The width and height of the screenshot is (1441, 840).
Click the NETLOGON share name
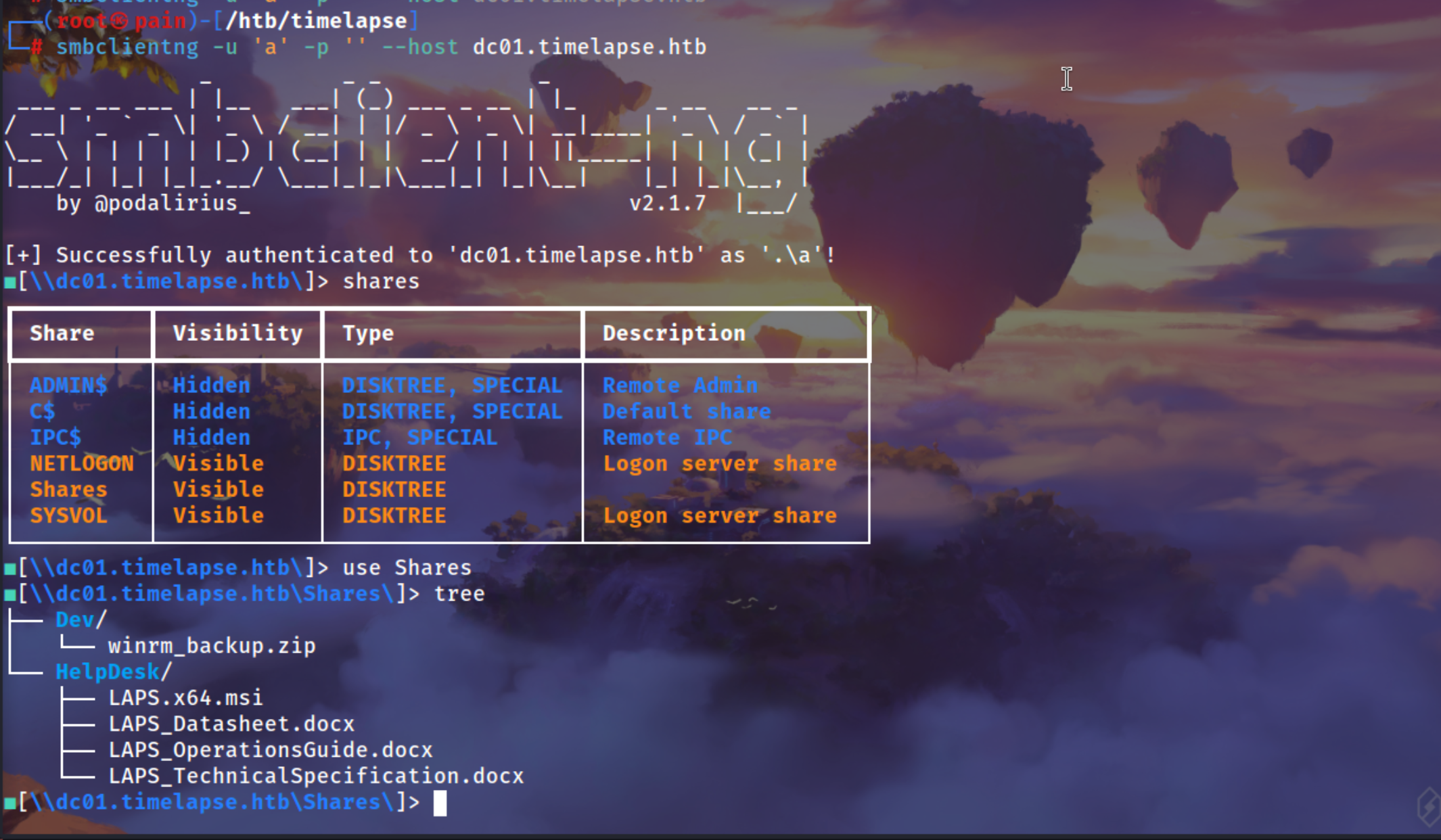82,463
